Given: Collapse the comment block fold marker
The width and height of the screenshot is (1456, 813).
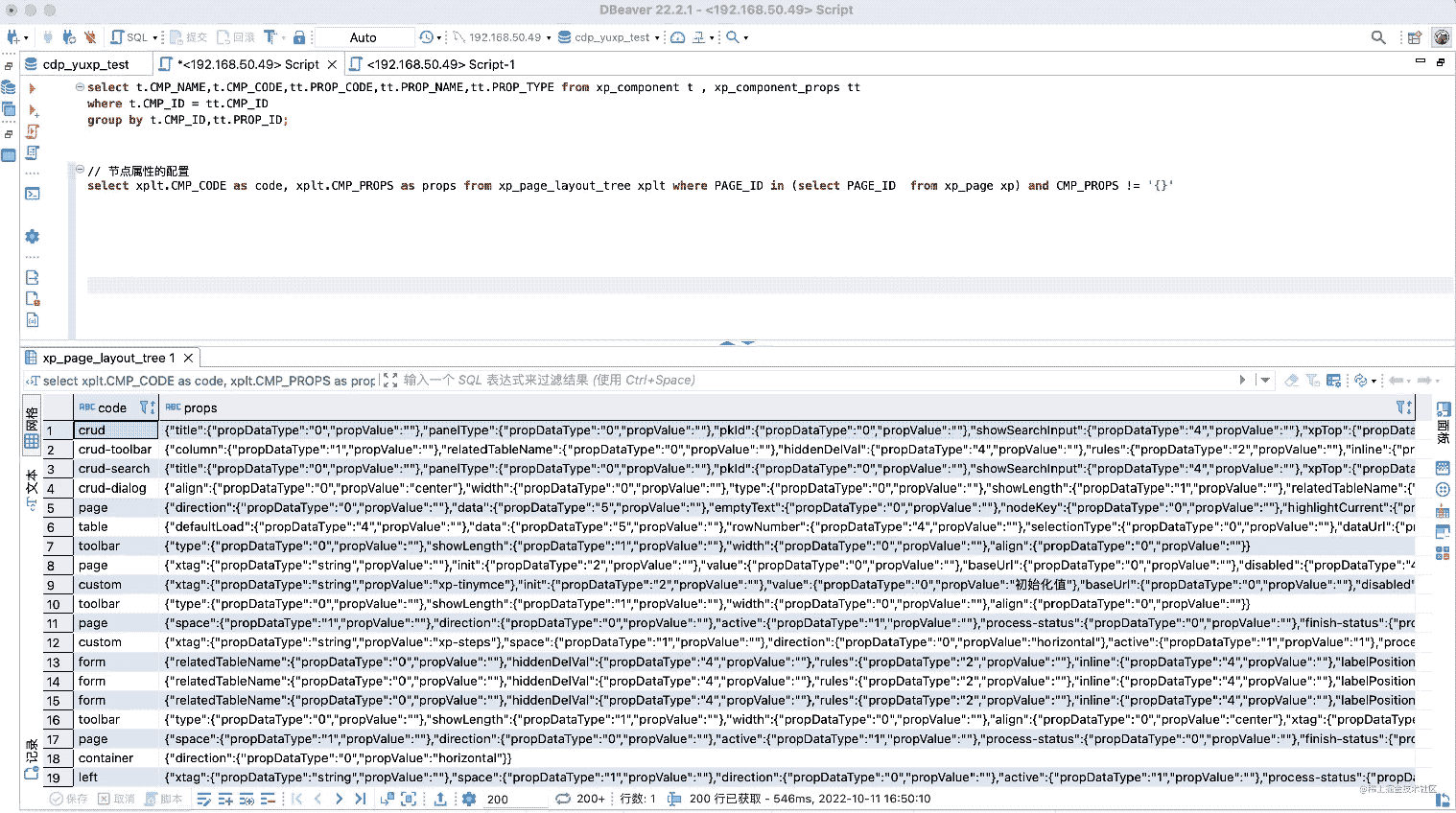Looking at the screenshot, I should 80,169.
